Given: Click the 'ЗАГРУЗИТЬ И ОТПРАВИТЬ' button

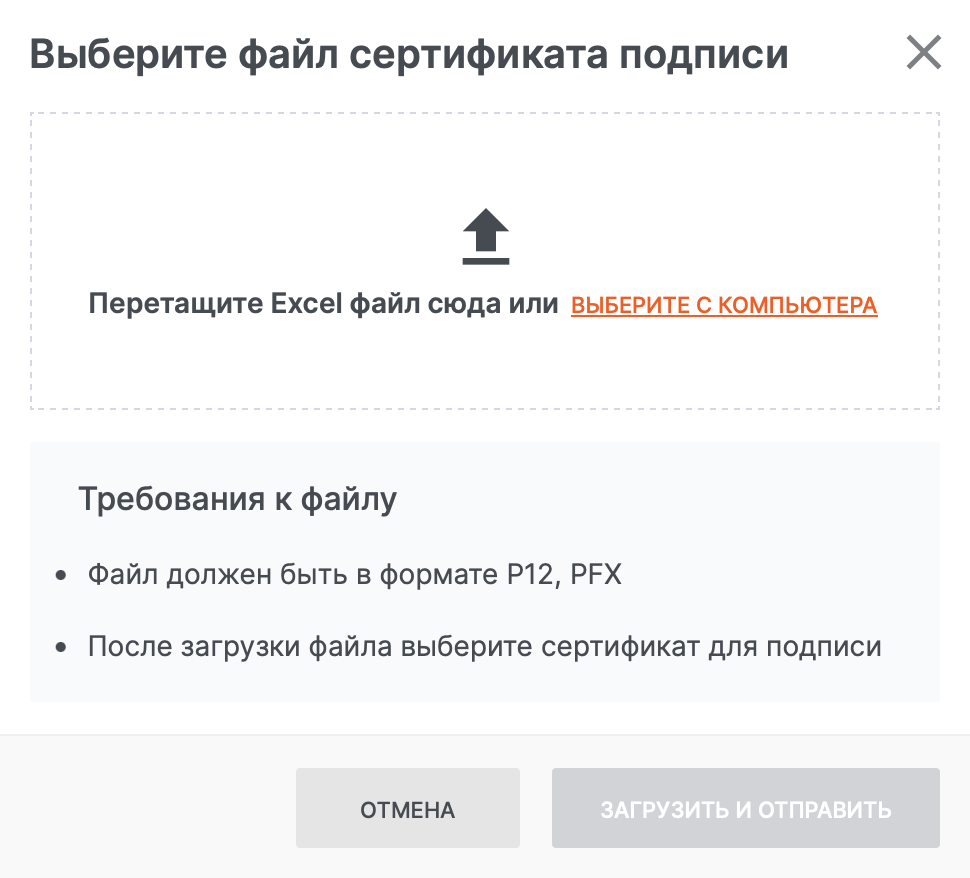Looking at the screenshot, I should tap(745, 809).
